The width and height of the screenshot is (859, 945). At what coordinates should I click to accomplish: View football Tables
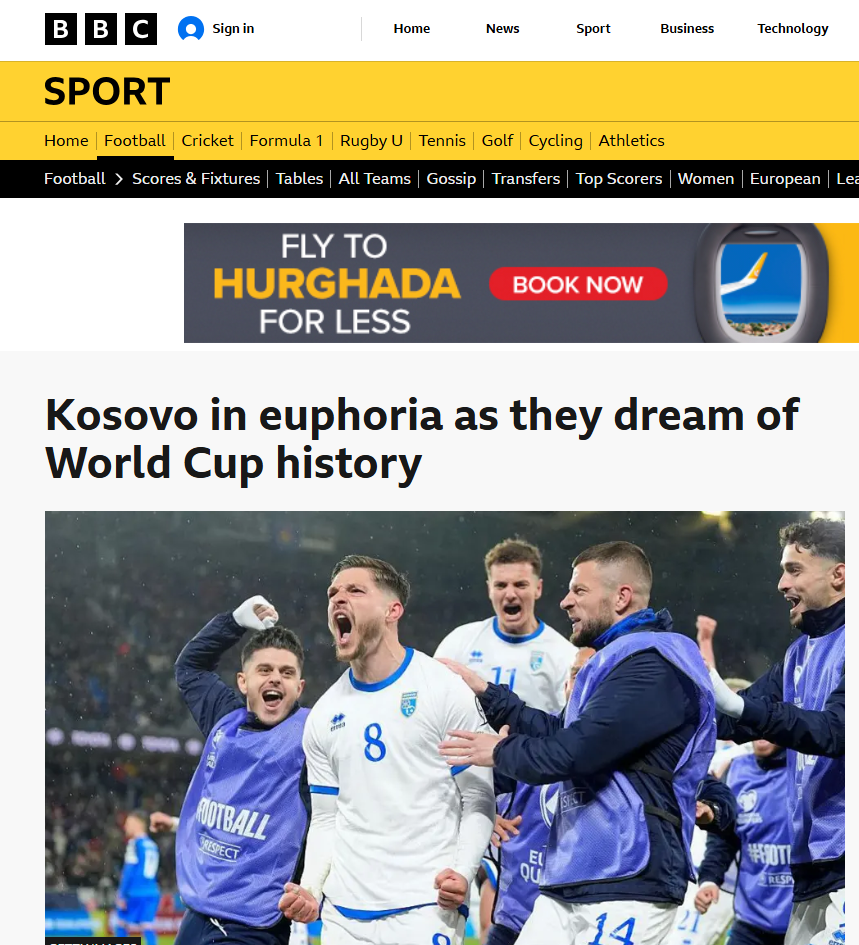point(299,179)
